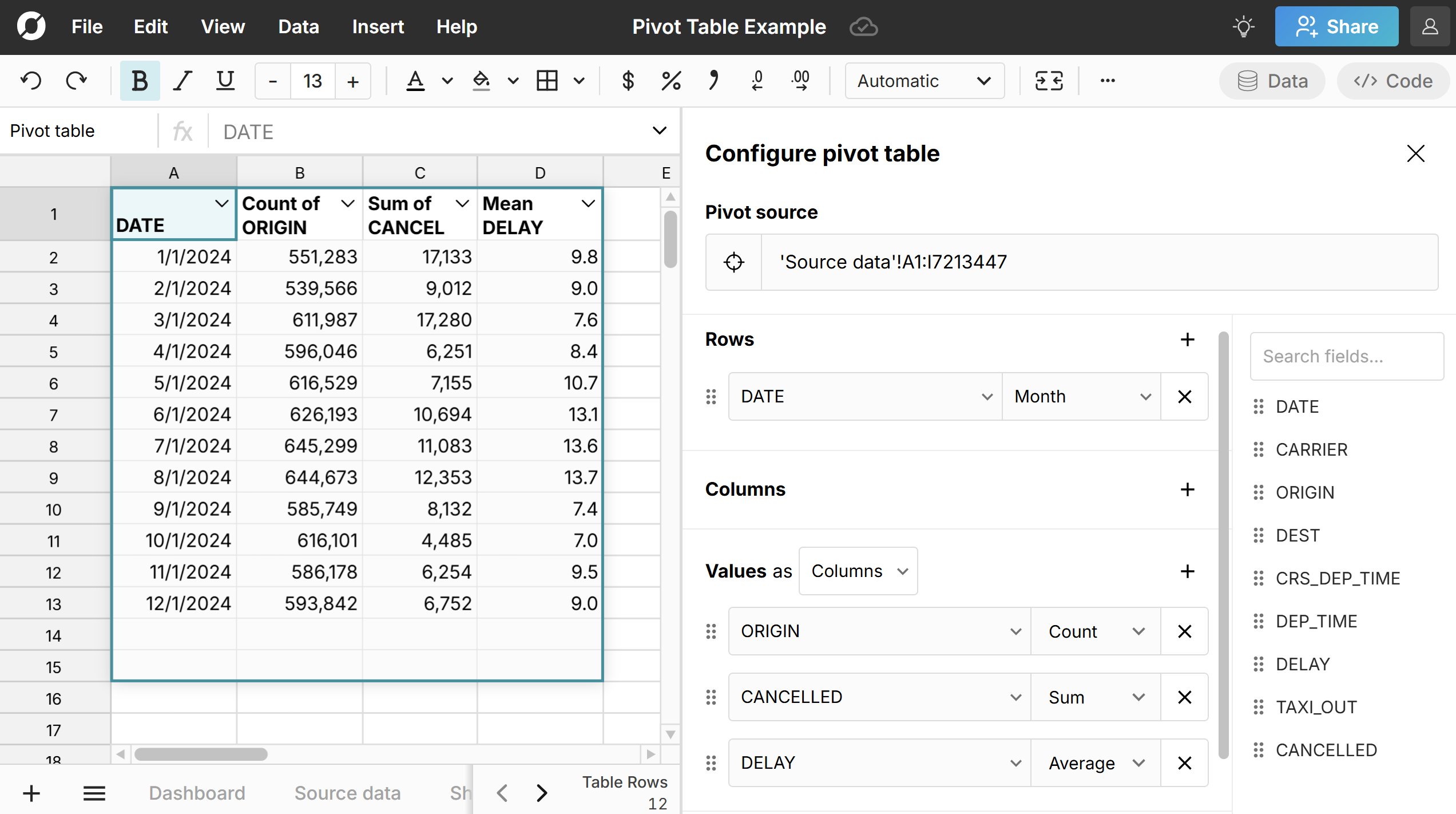Click the pivot source range selector crosshair
Screen dimensions: 1456x814
coord(734,262)
